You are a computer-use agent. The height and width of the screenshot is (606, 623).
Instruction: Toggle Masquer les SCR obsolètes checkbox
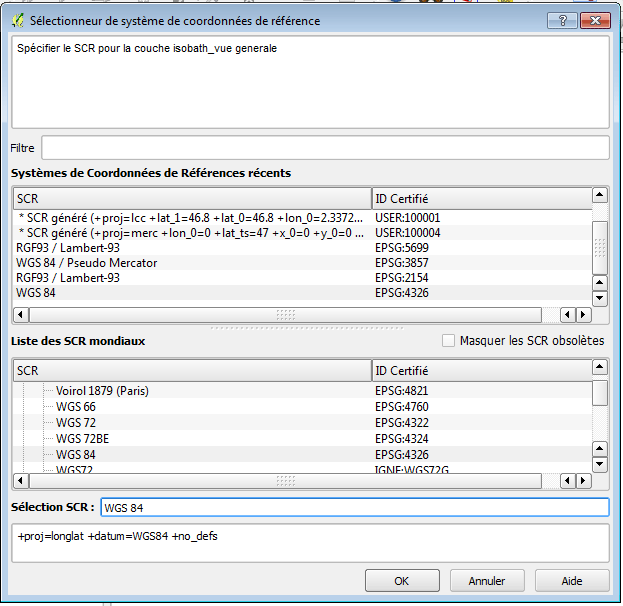pos(448,341)
